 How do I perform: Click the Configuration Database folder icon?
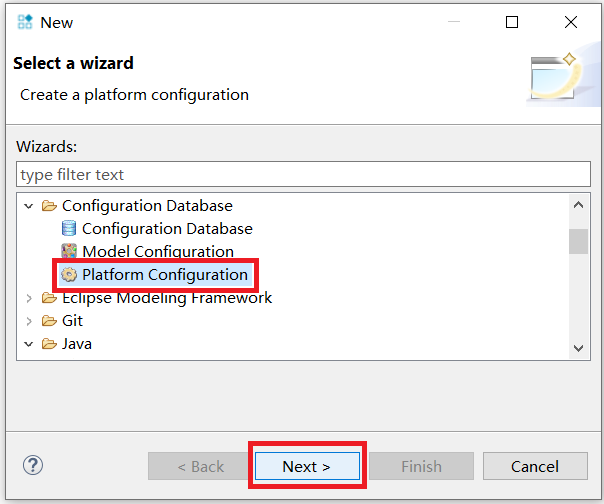[x=49, y=206]
